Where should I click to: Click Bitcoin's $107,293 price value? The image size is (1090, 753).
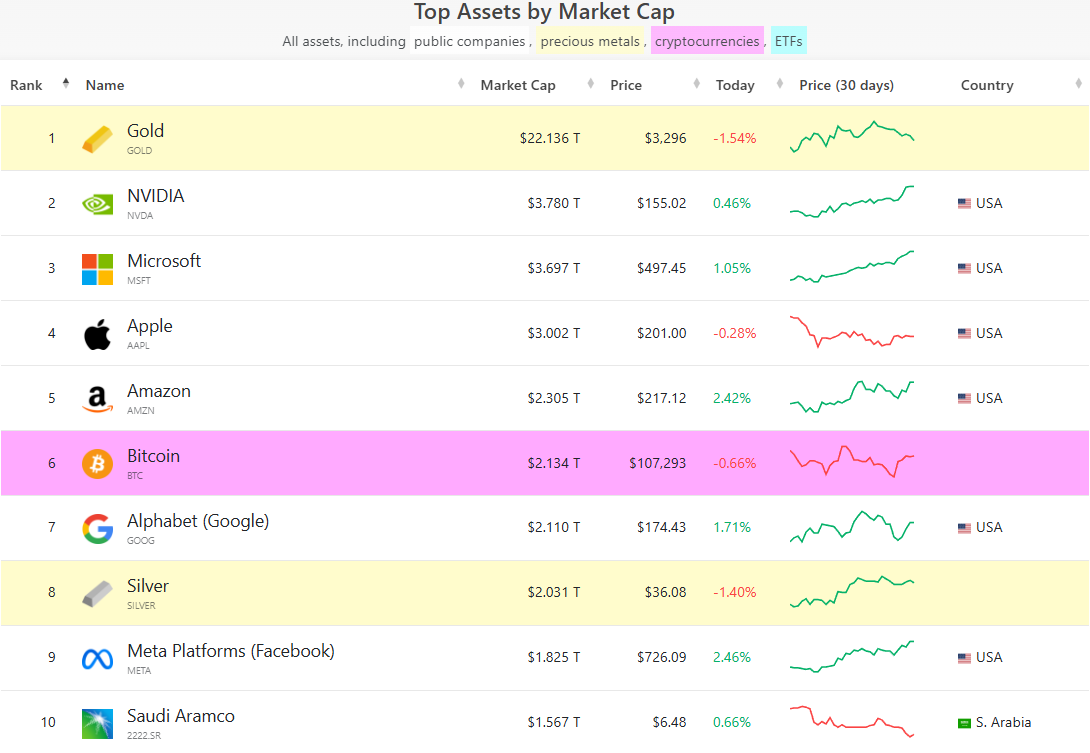point(658,463)
